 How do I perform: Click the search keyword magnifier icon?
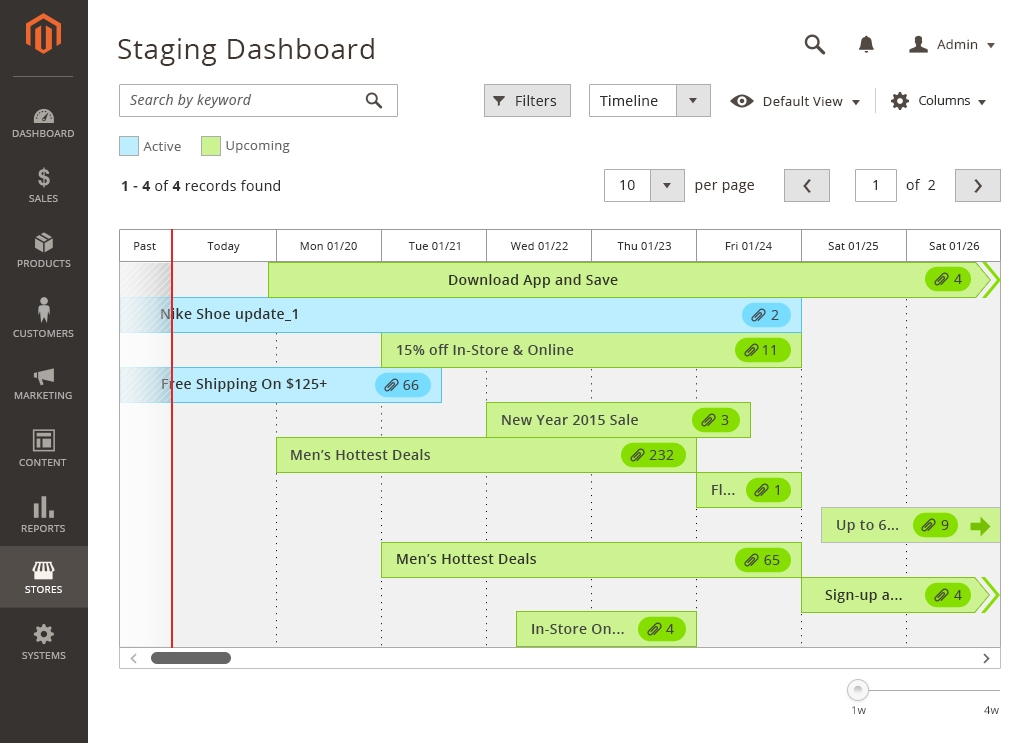pyautogui.click(x=374, y=100)
